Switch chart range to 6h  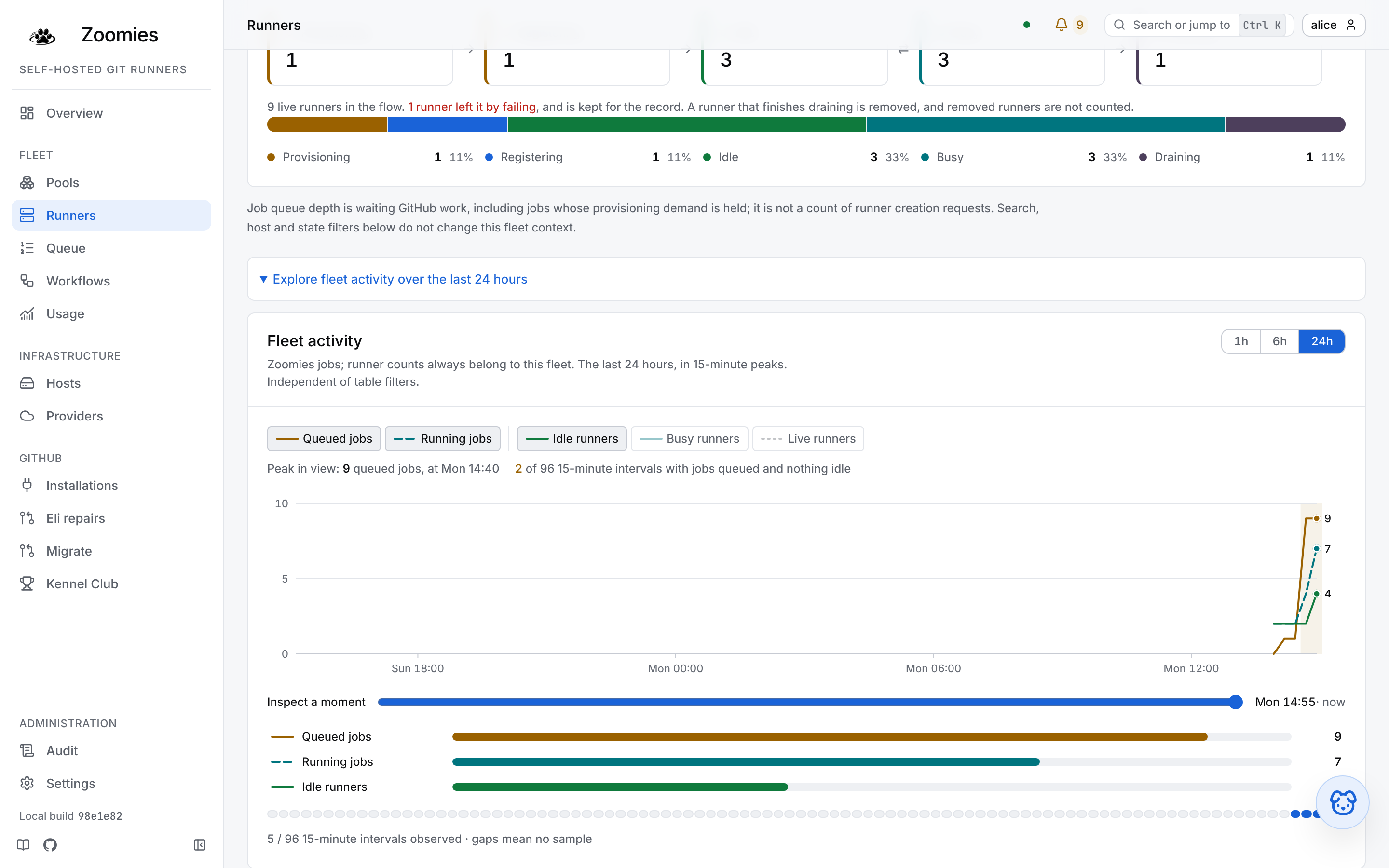(1280, 341)
